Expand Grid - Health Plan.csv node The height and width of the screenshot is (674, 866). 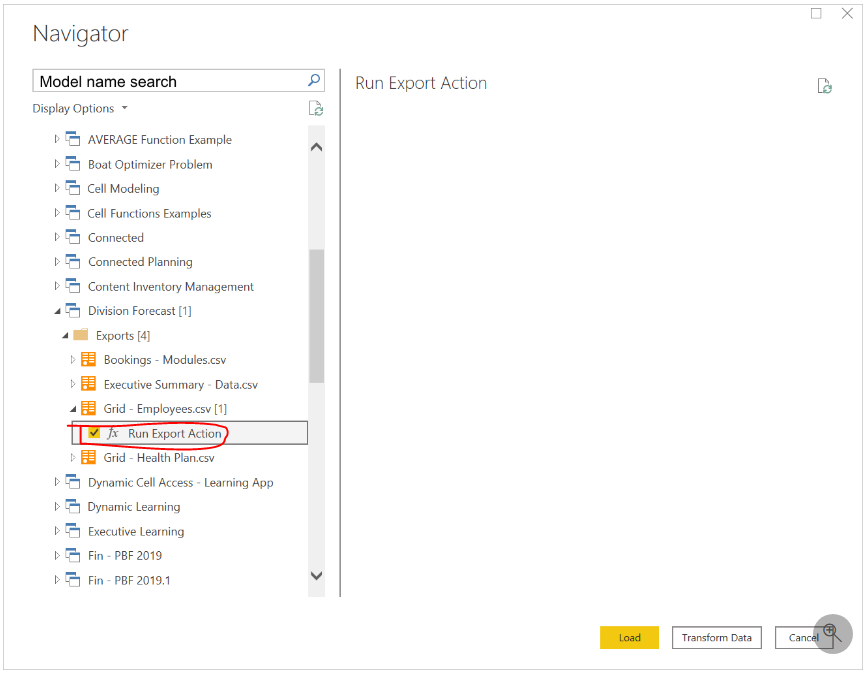72,457
